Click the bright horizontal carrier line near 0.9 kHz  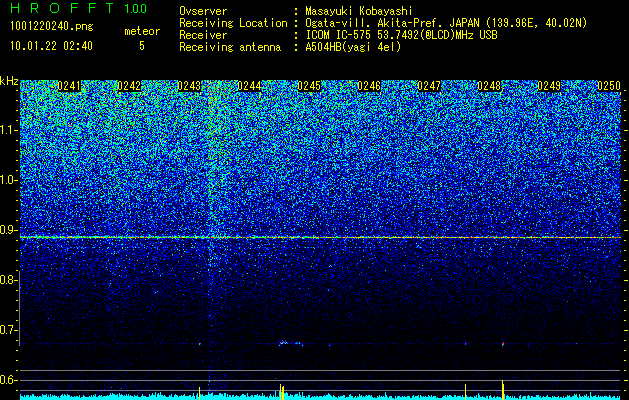click(x=321, y=238)
